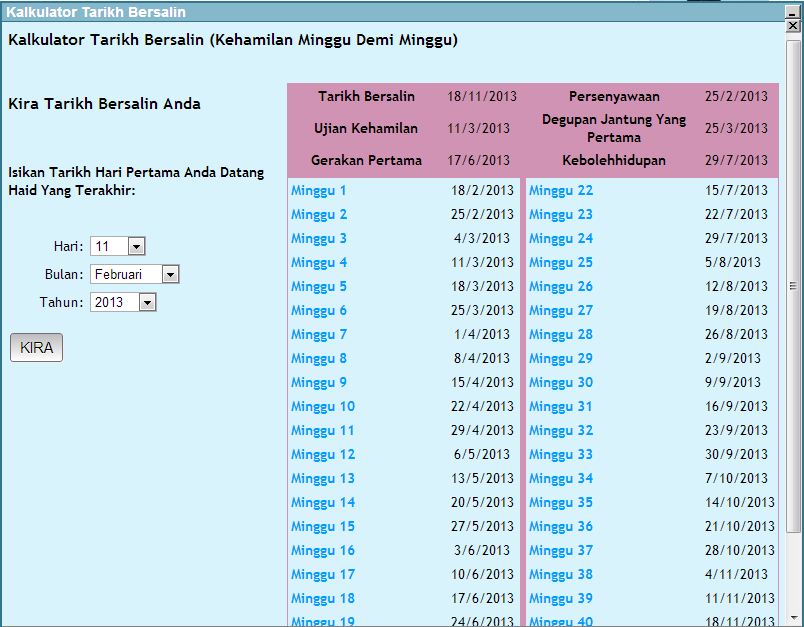Open the Minggu 13 link
This screenshot has height=627, width=804.
pos(323,478)
